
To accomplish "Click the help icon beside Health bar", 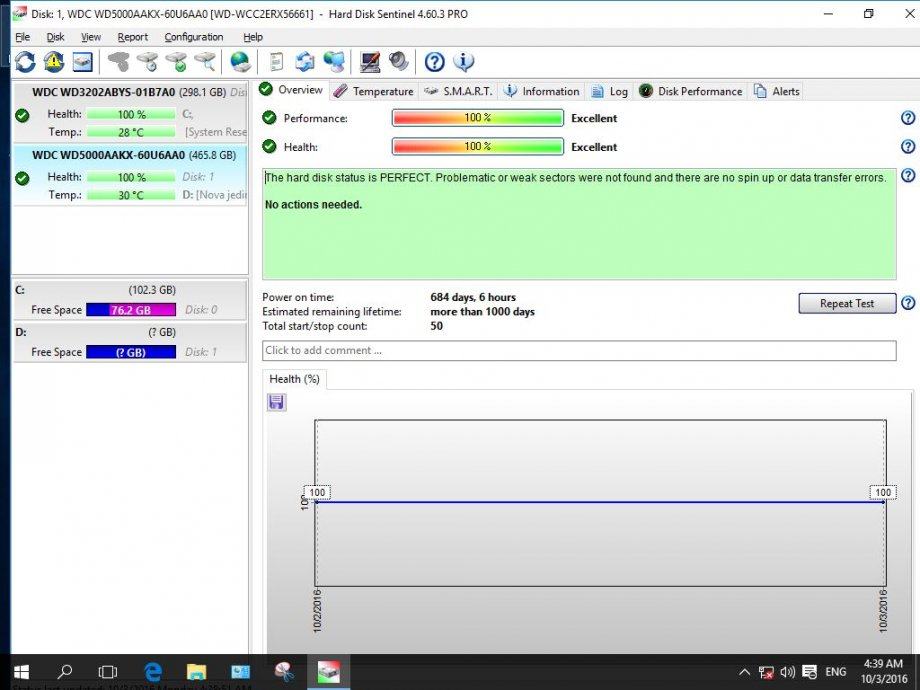I will [908, 146].
